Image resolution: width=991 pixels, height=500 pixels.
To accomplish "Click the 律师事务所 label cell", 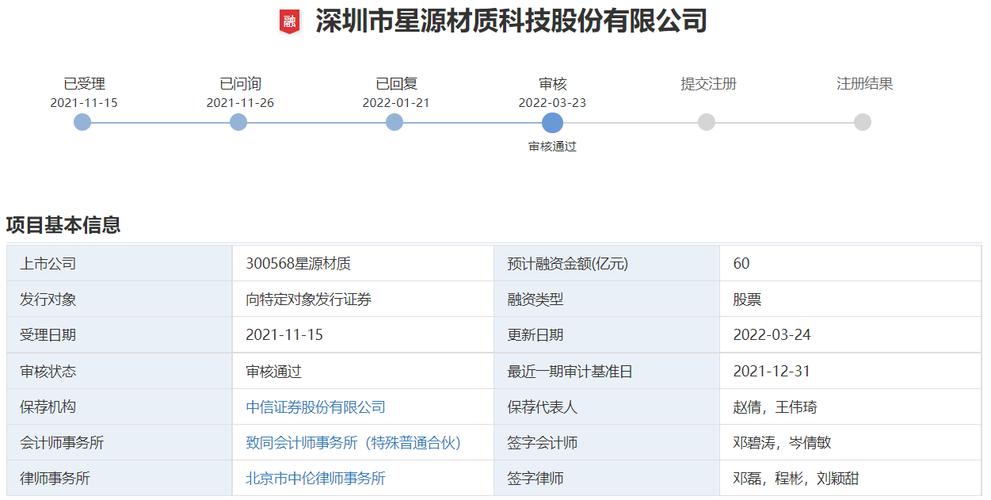I will (x=119, y=479).
